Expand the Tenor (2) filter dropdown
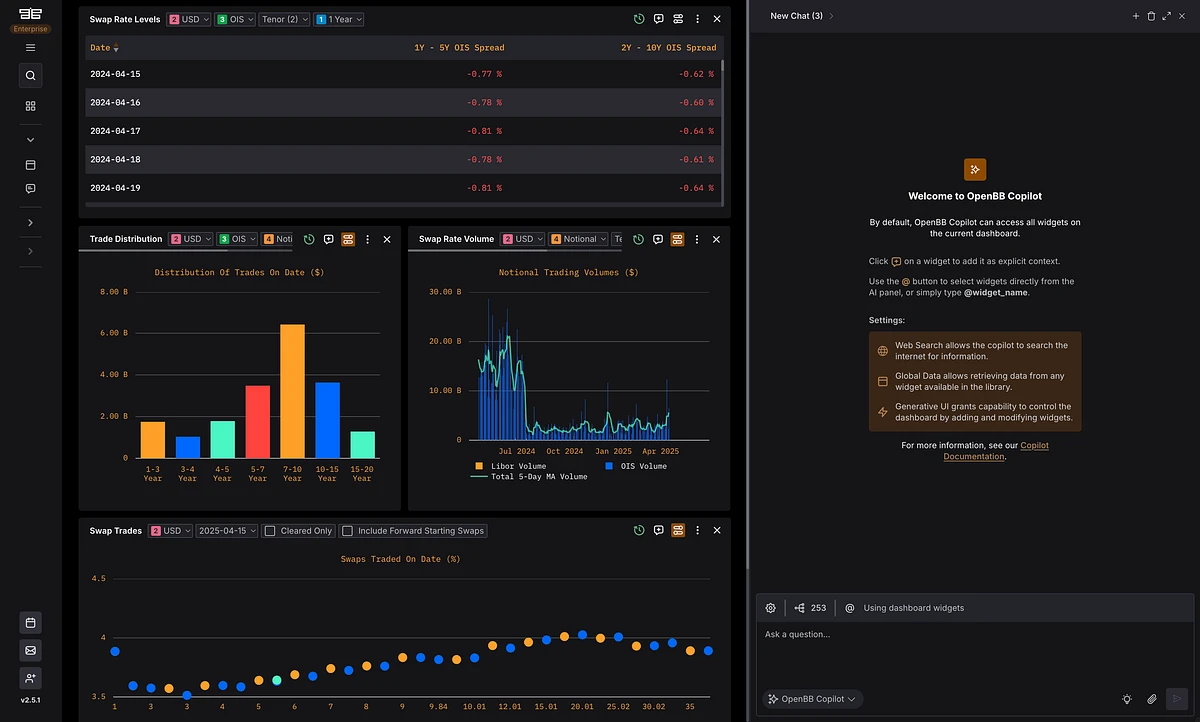Screen dimensions: 1200x722 [284, 18]
